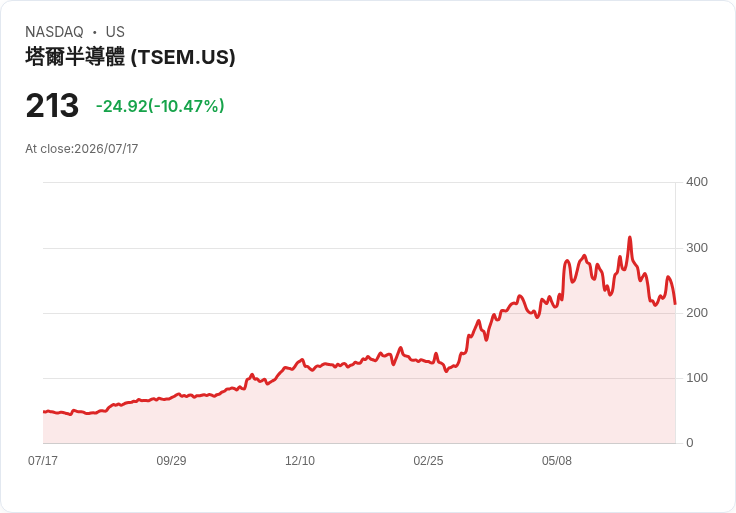
Task: Click the 200 y-axis value label
Action: pos(697,313)
